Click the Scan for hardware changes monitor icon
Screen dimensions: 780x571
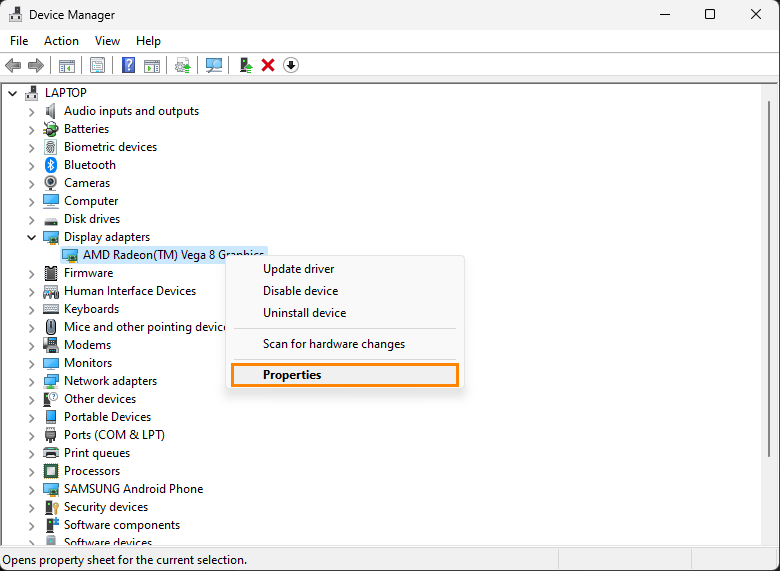coord(214,65)
